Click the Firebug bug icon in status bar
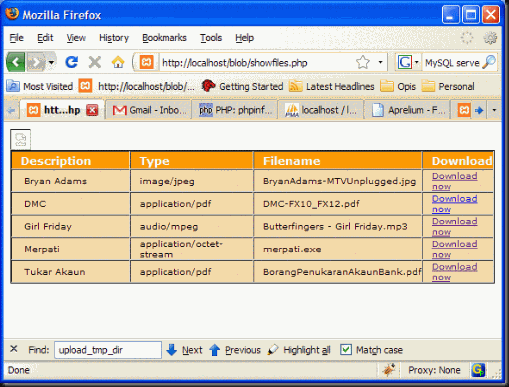Viewport: 509px width, 387px height. tap(388, 370)
